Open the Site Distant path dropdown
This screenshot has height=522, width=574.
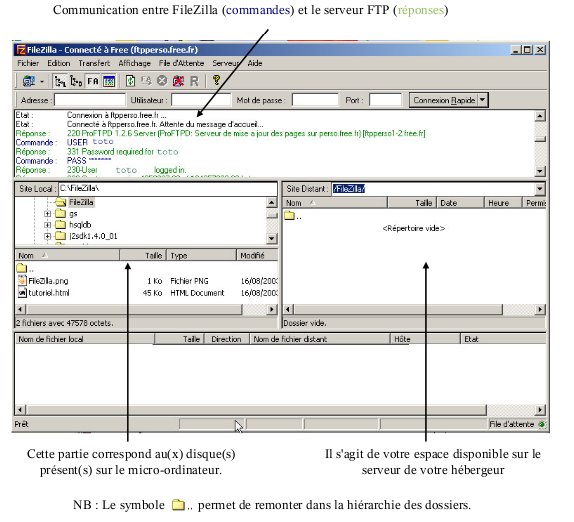pyautogui.click(x=540, y=189)
